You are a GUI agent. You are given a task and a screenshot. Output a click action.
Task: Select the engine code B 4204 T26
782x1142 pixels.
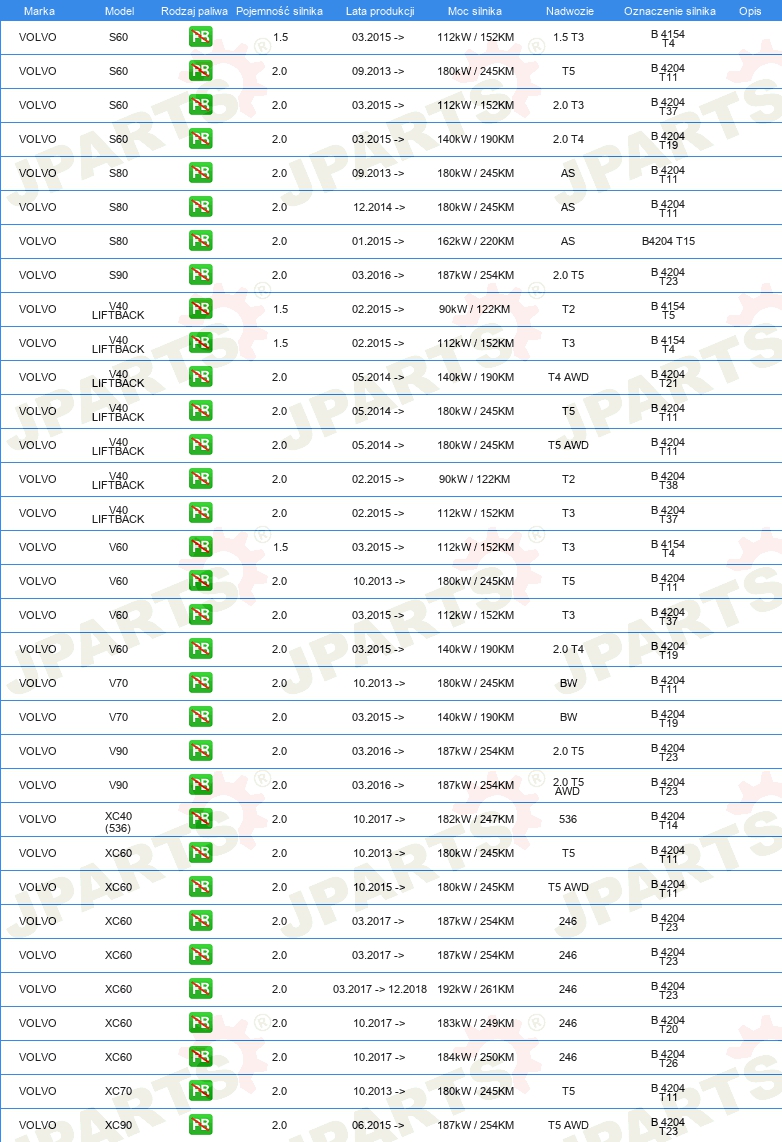(668, 1058)
